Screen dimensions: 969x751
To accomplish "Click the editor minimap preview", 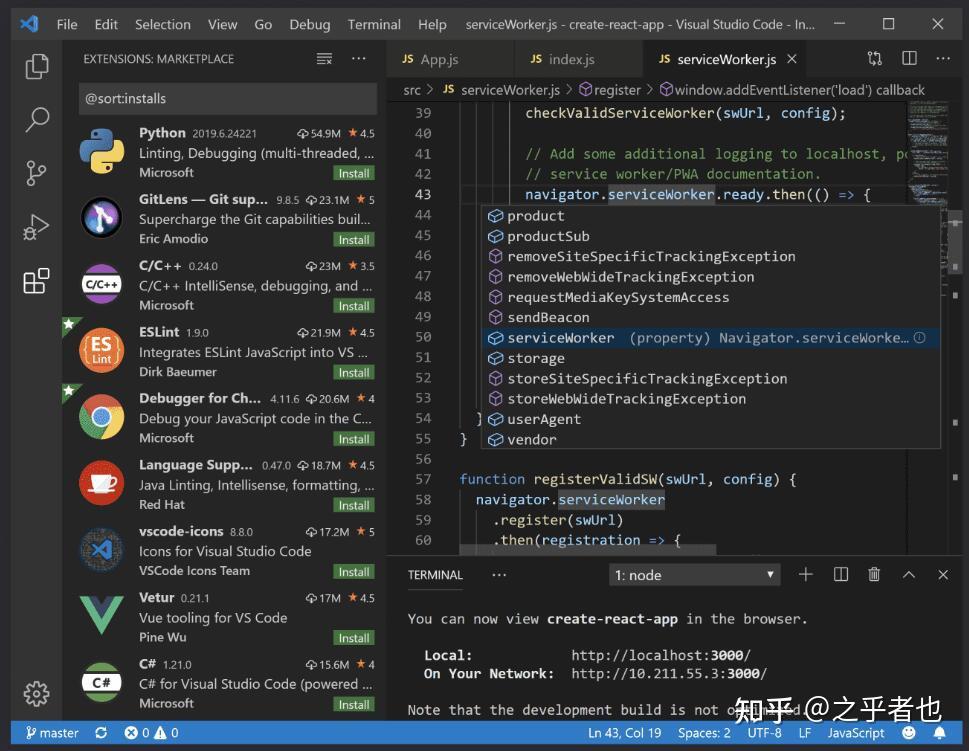I will pos(927,155).
